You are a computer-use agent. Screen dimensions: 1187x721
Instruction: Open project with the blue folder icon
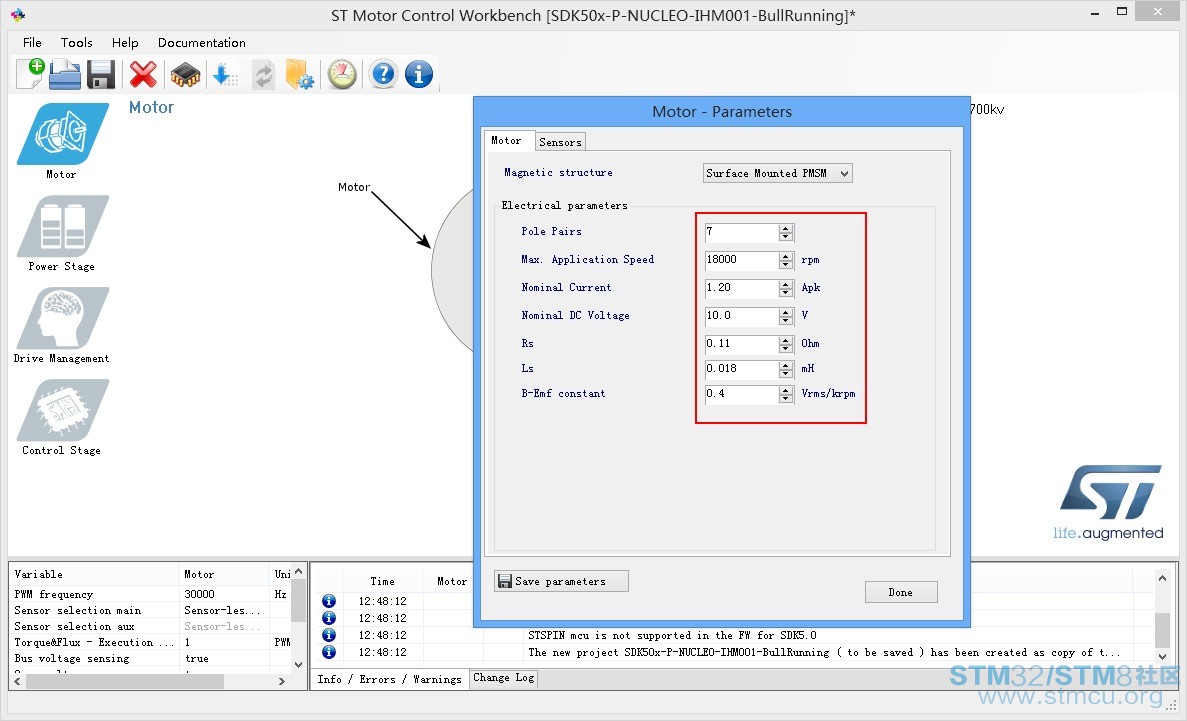coord(65,74)
